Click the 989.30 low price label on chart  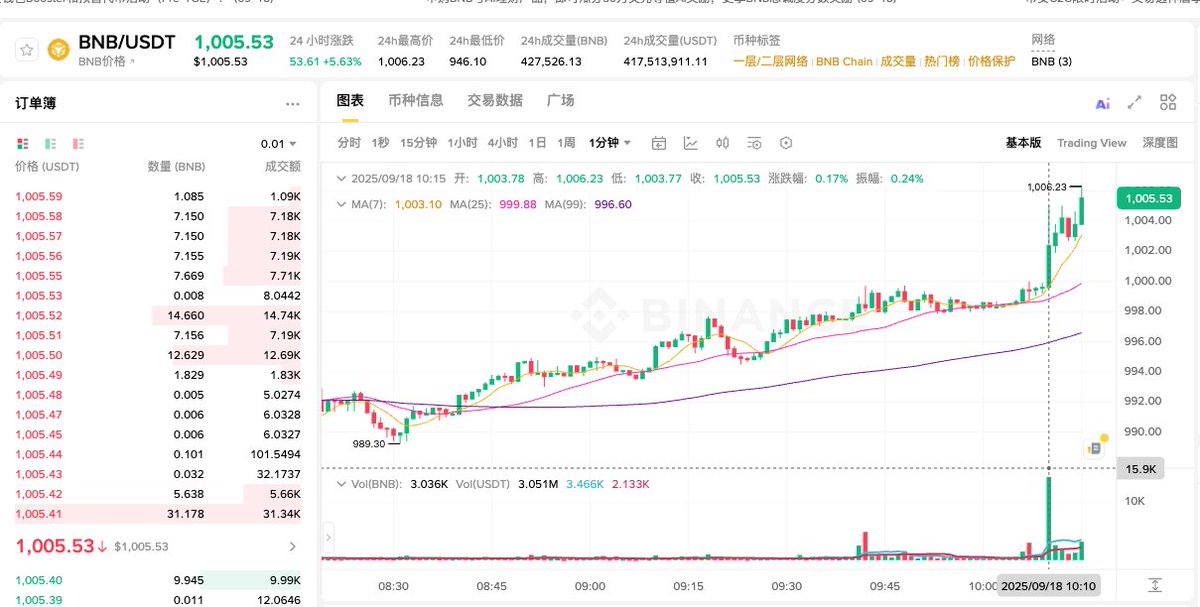(x=369, y=443)
